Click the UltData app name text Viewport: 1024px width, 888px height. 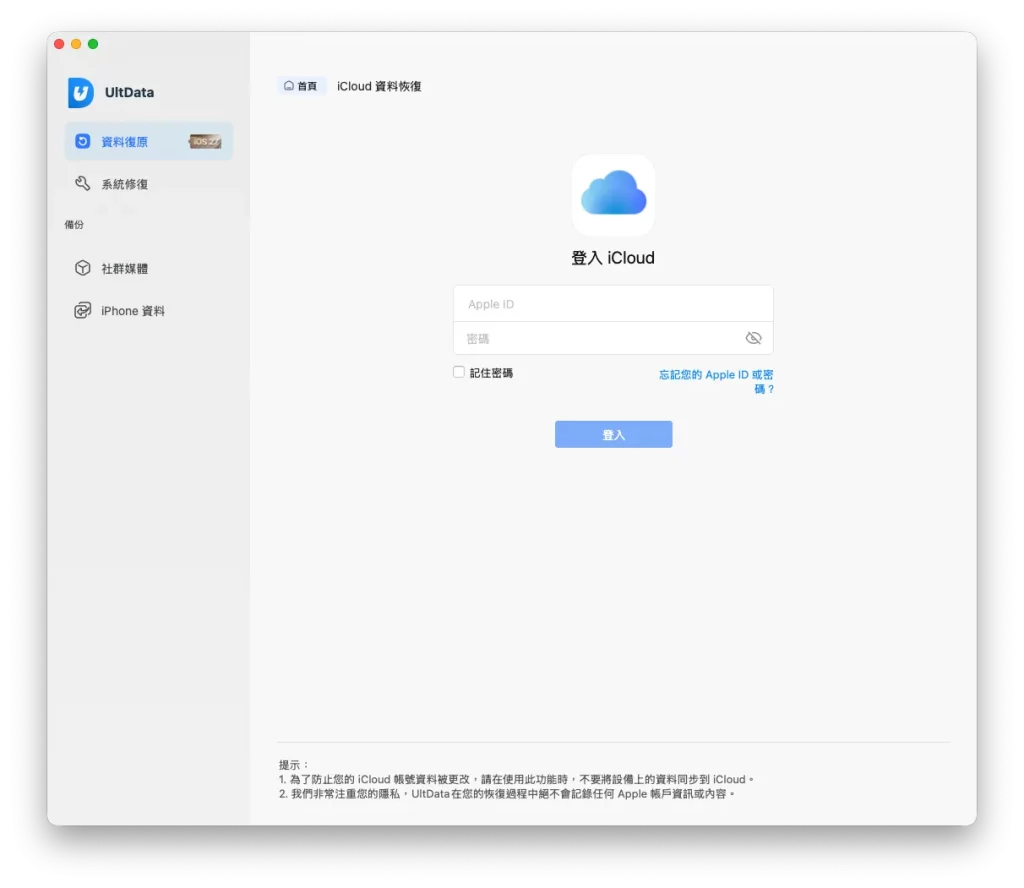[x=129, y=92]
